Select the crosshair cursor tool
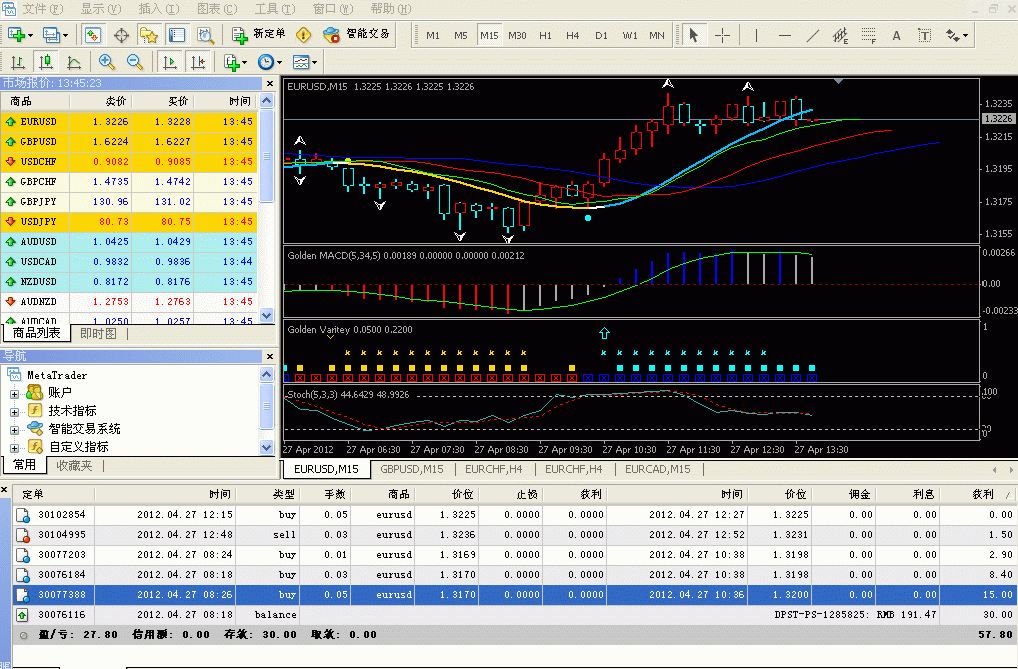 722,35
